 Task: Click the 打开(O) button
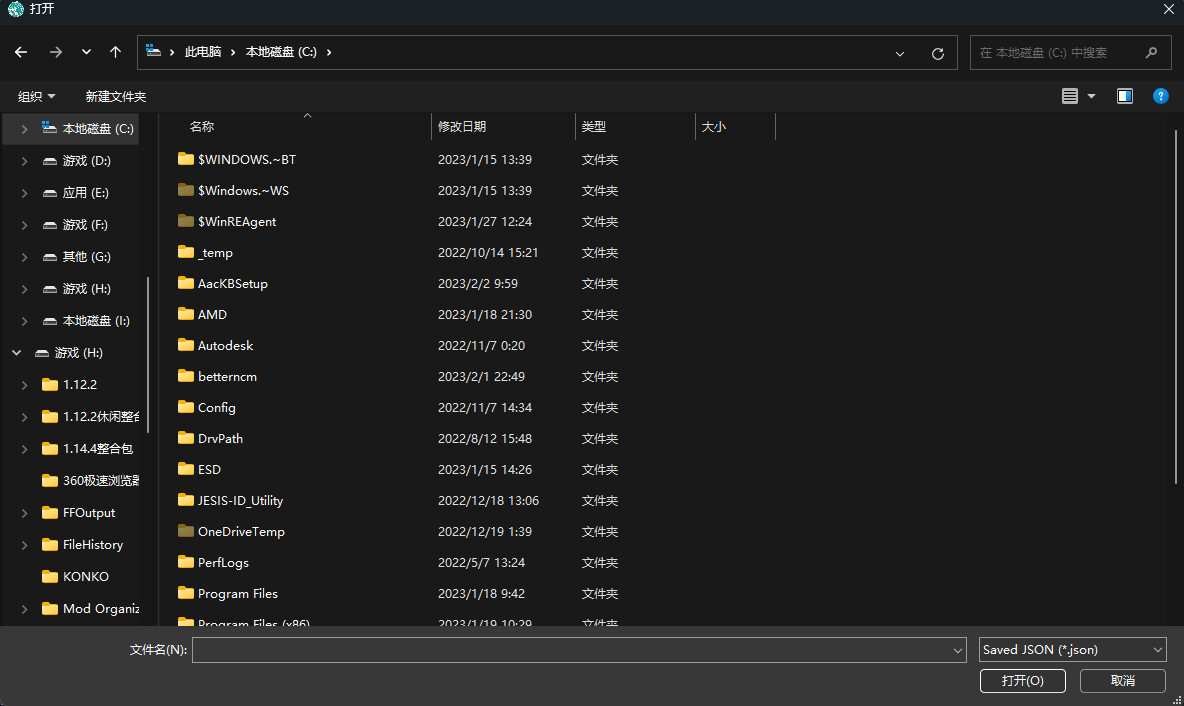(x=1022, y=680)
